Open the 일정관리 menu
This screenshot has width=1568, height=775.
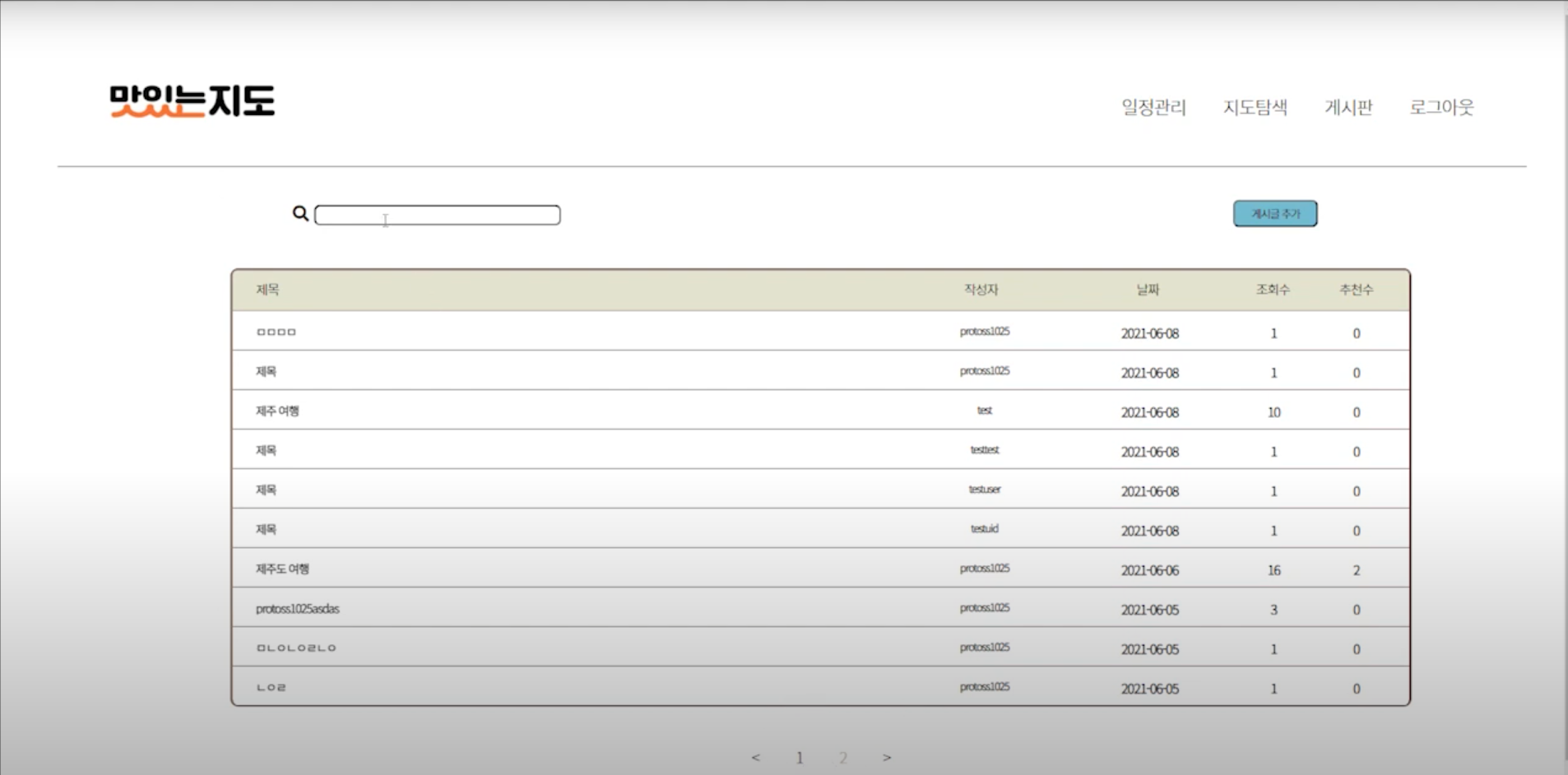pos(1153,107)
